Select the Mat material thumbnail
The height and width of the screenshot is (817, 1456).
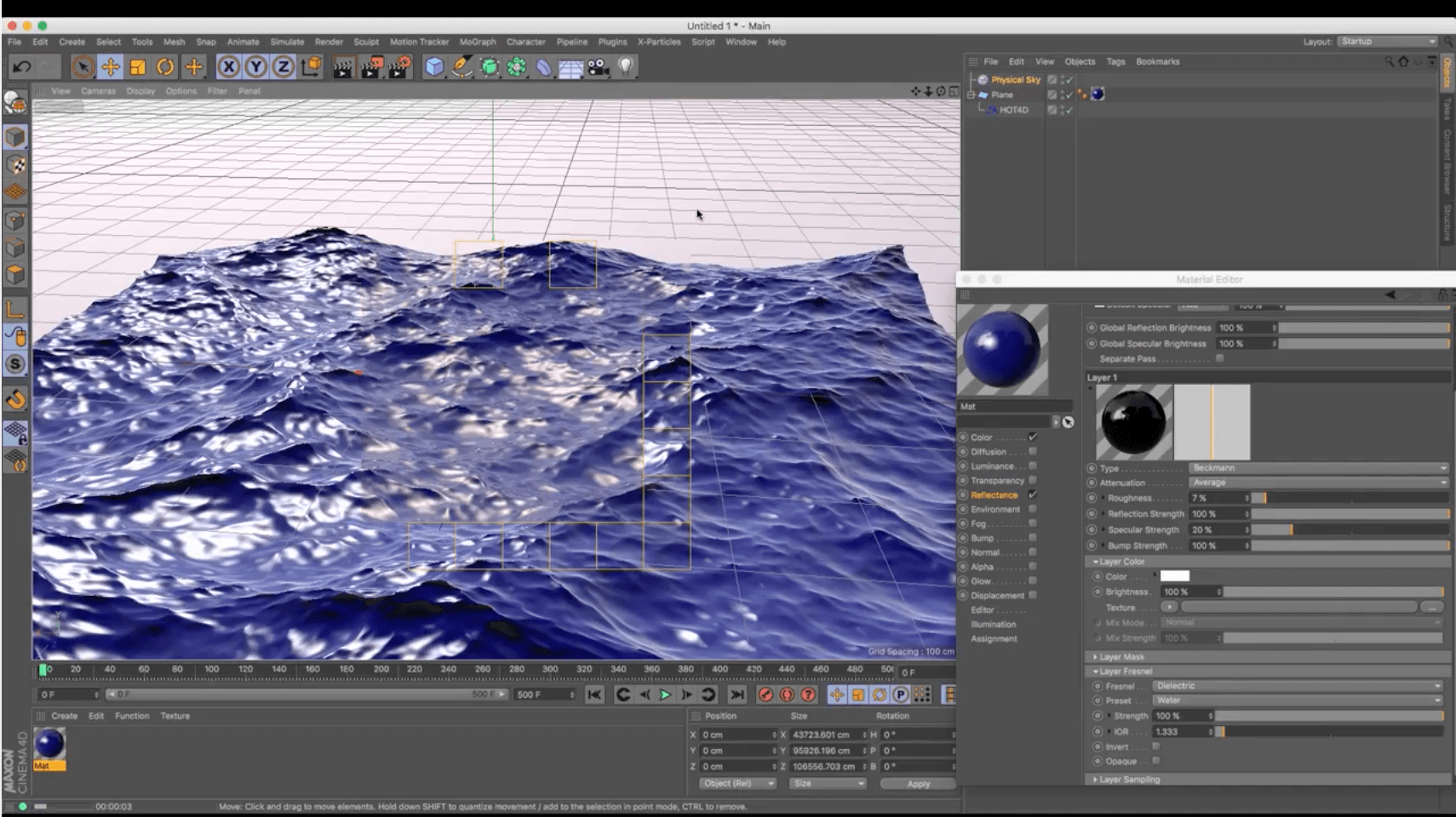(49, 745)
